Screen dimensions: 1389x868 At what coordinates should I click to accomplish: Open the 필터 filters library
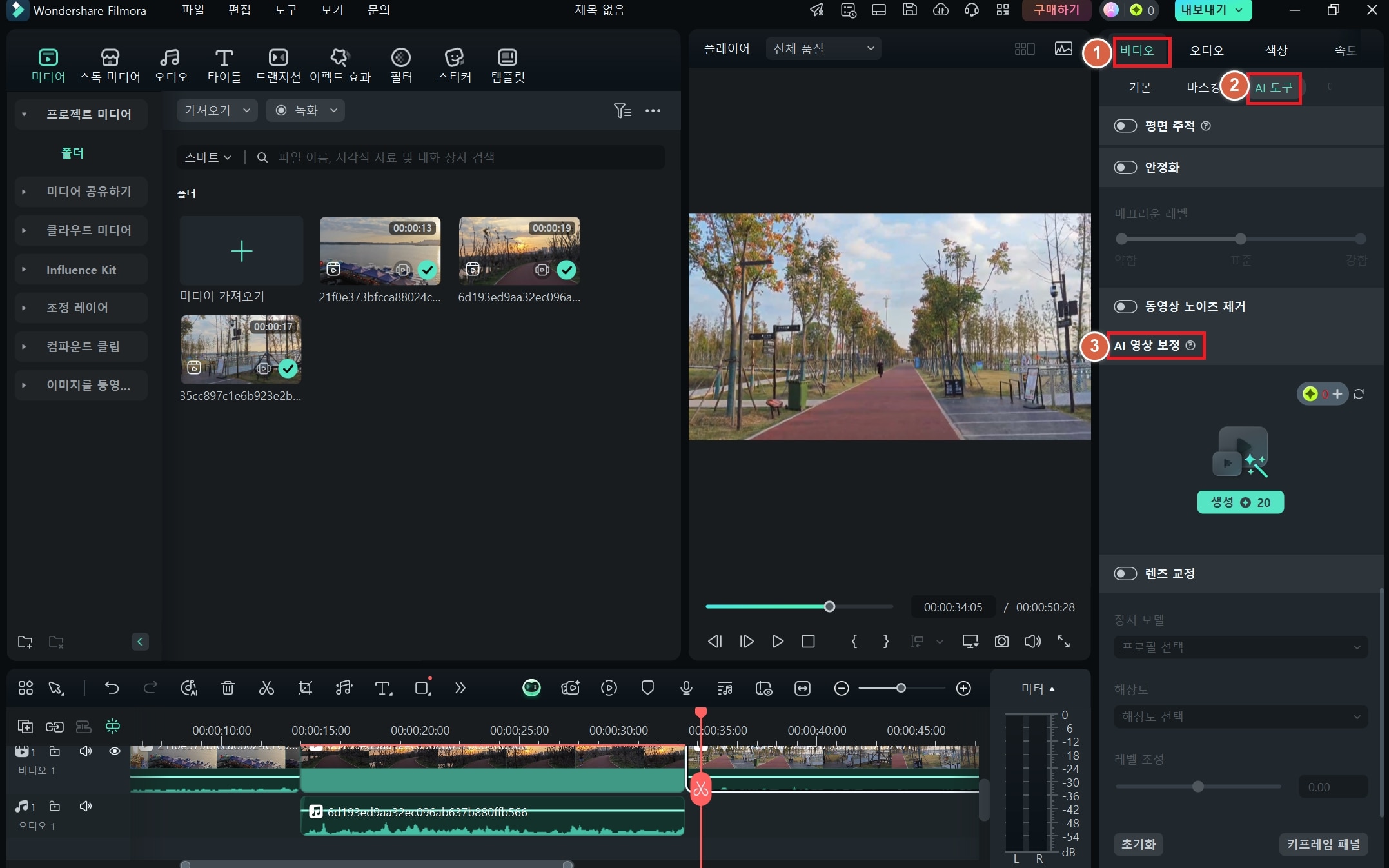pos(401,65)
